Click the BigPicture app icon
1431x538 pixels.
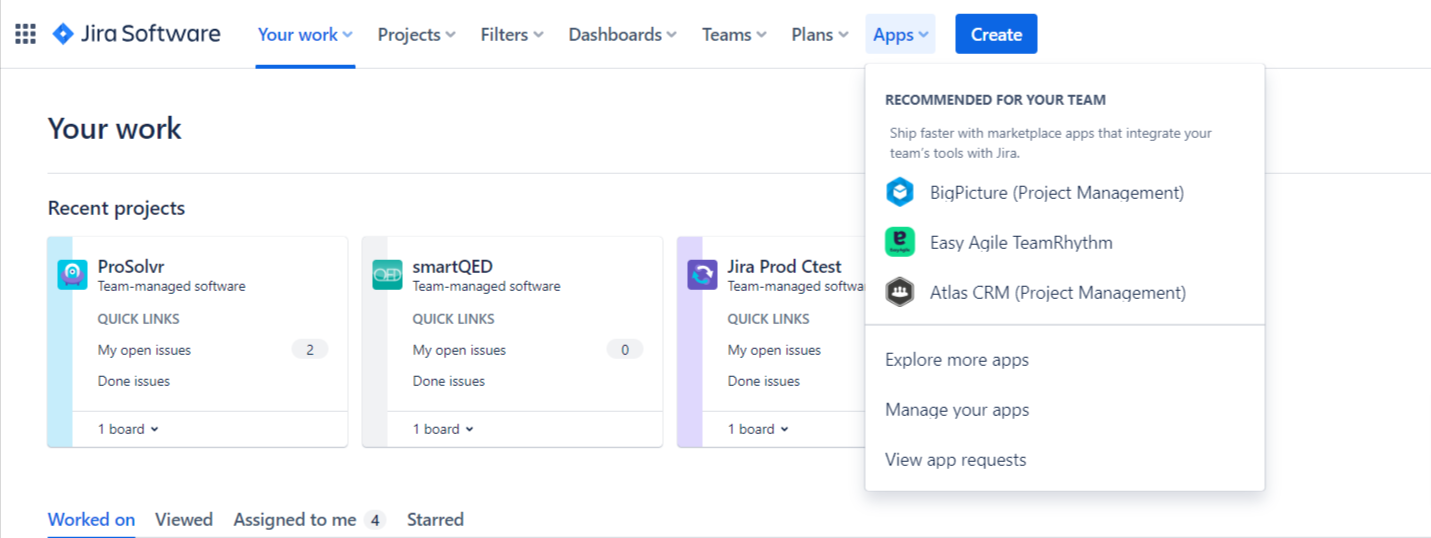coord(900,192)
